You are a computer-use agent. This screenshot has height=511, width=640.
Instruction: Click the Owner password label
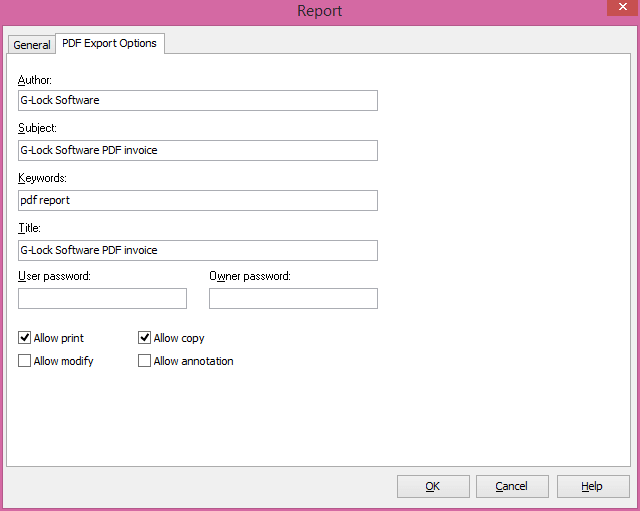250,276
